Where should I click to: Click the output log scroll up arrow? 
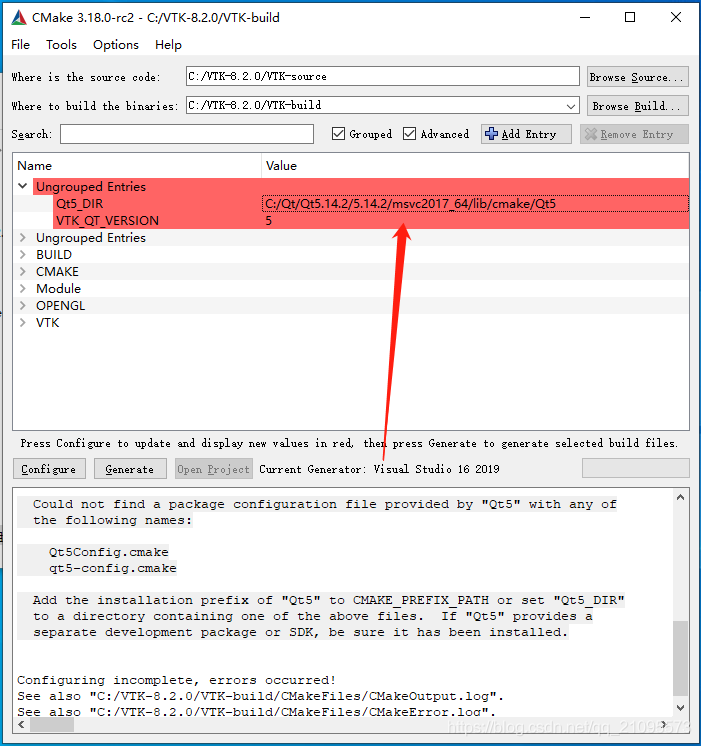click(x=681, y=497)
